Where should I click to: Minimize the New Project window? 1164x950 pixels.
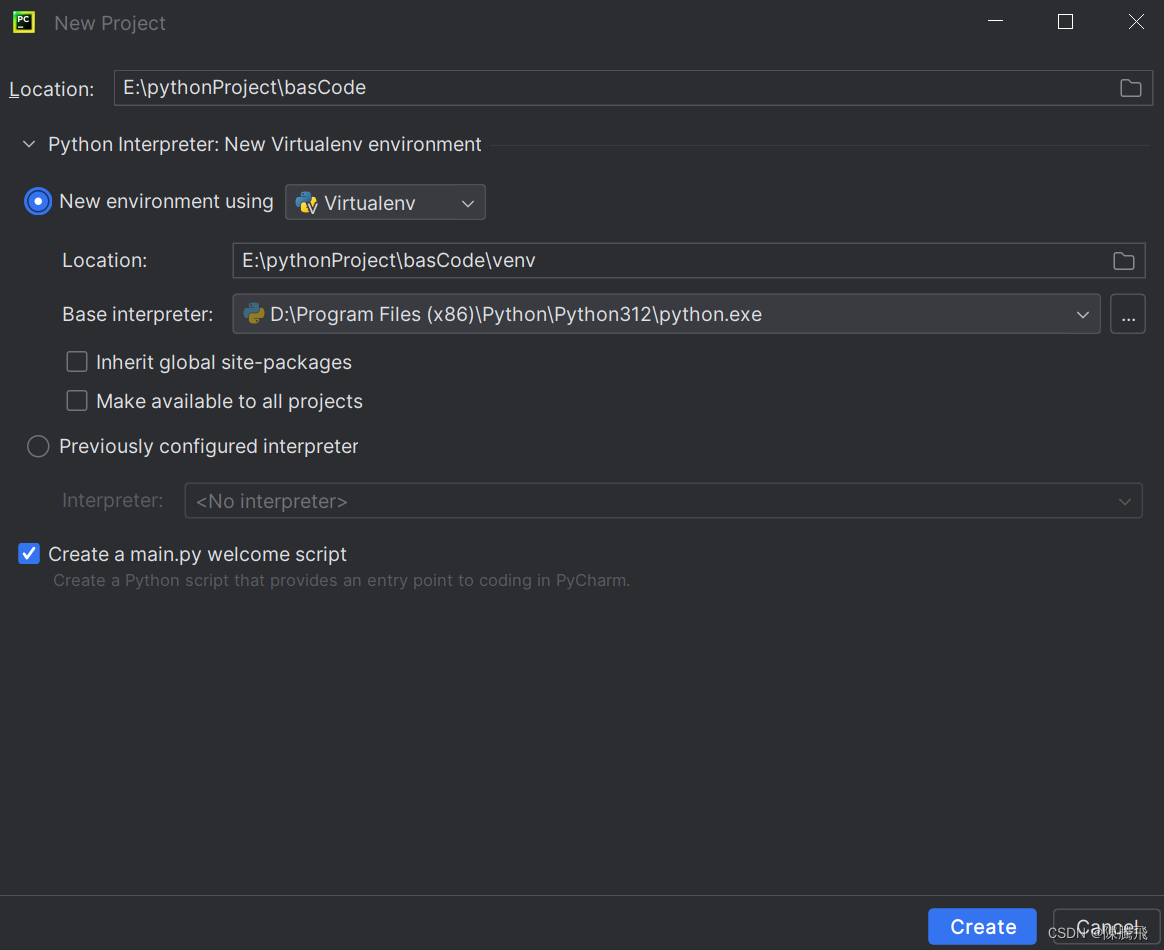995,22
